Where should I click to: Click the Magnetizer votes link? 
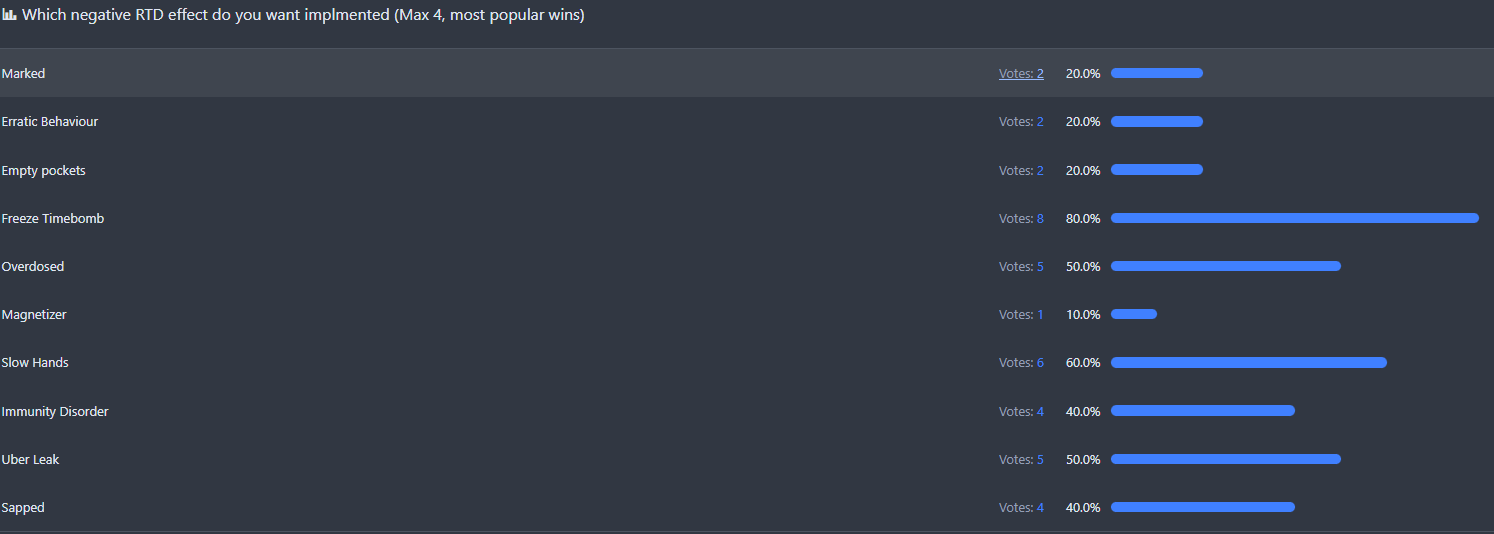coord(1021,315)
